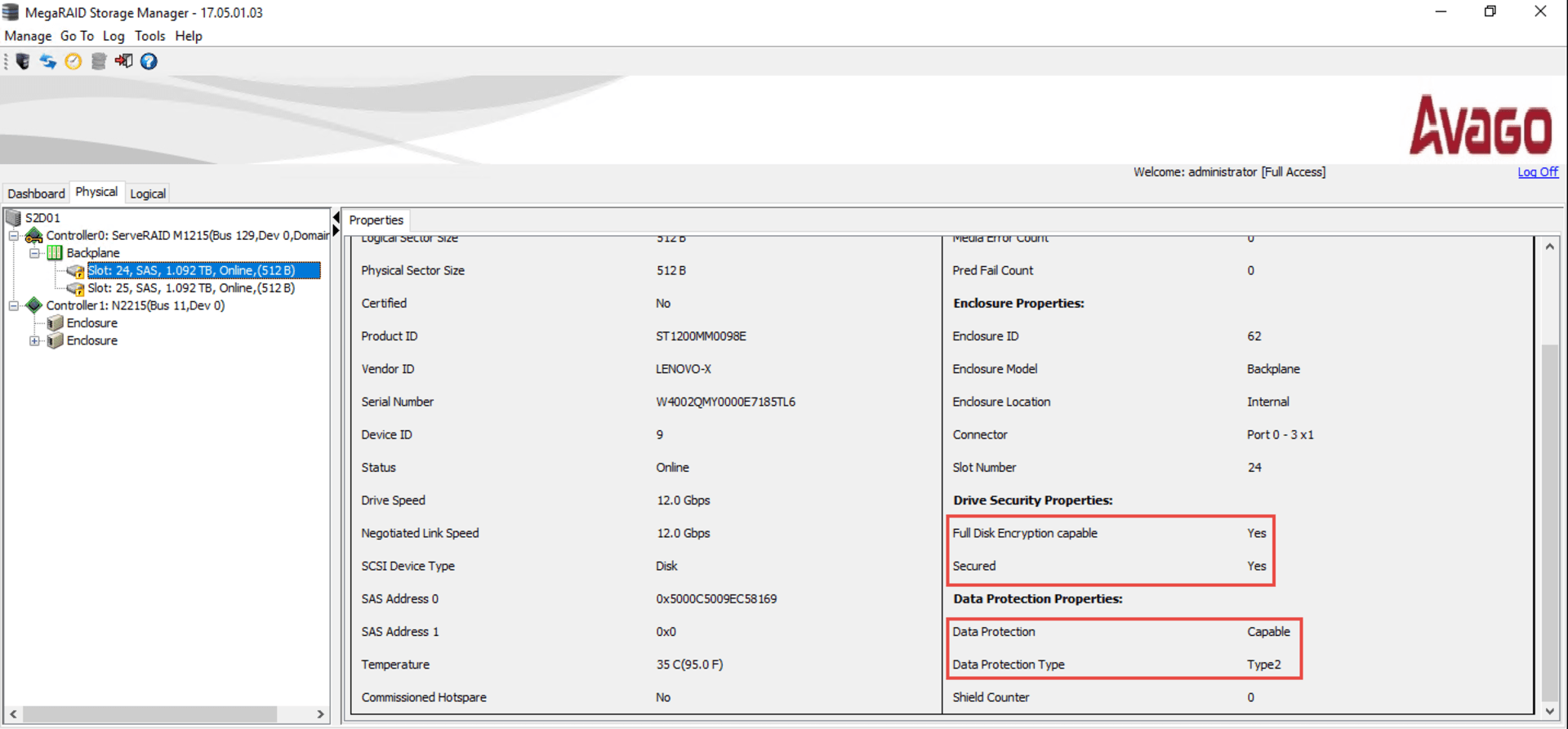The height and width of the screenshot is (729, 1568).
Task: Click the first Enclosure icon under Controller1
Action: pyautogui.click(x=55, y=323)
